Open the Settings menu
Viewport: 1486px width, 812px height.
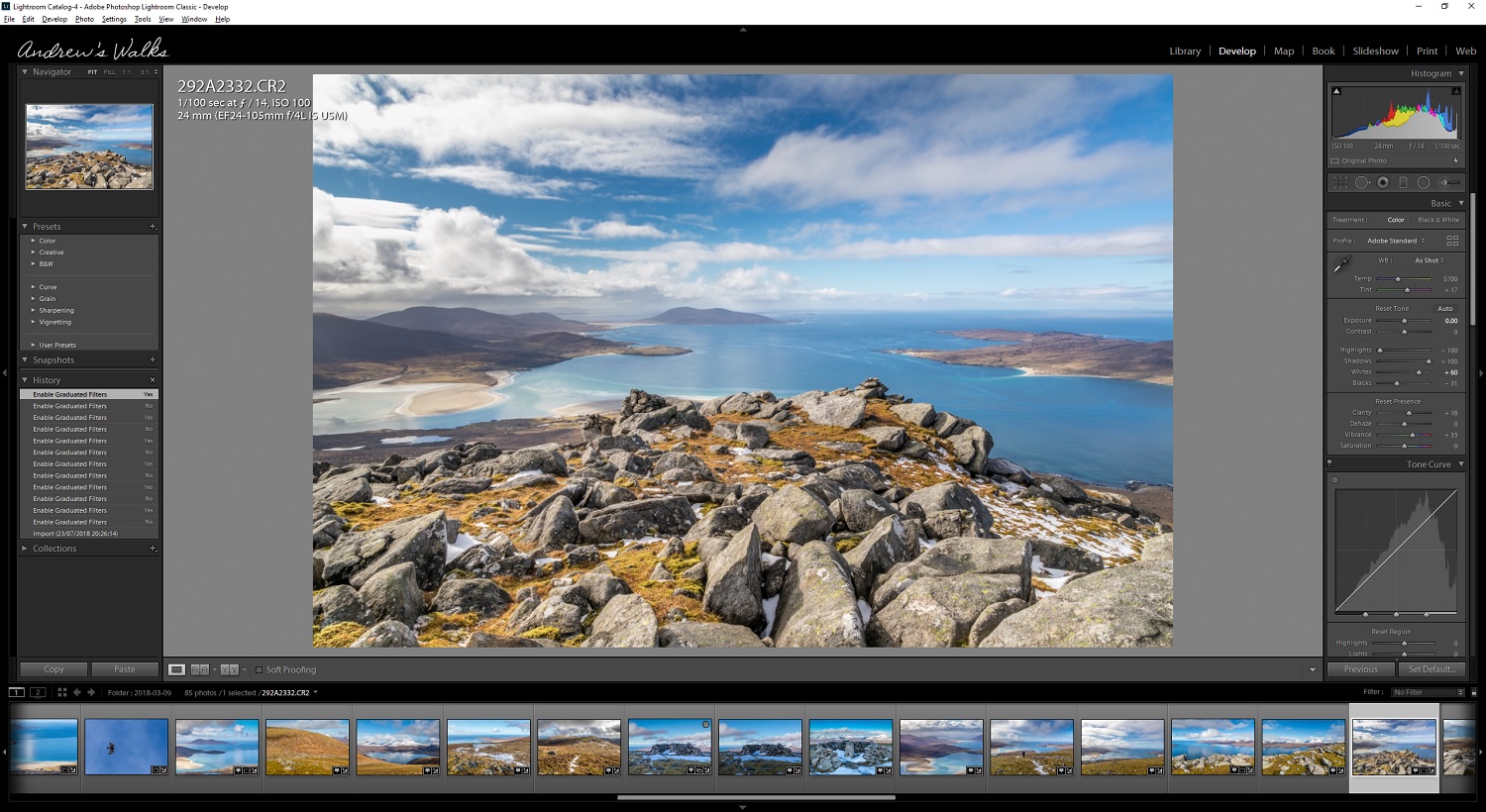pos(114,19)
